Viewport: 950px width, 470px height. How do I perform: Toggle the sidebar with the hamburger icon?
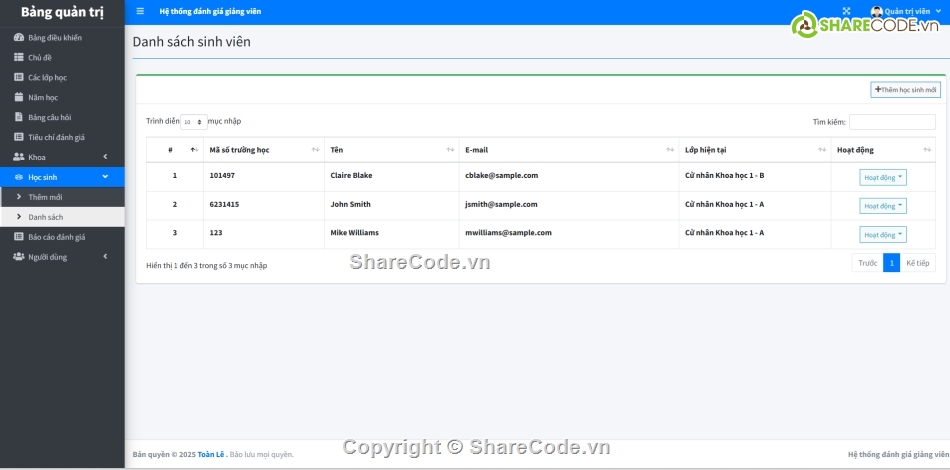[x=140, y=12]
